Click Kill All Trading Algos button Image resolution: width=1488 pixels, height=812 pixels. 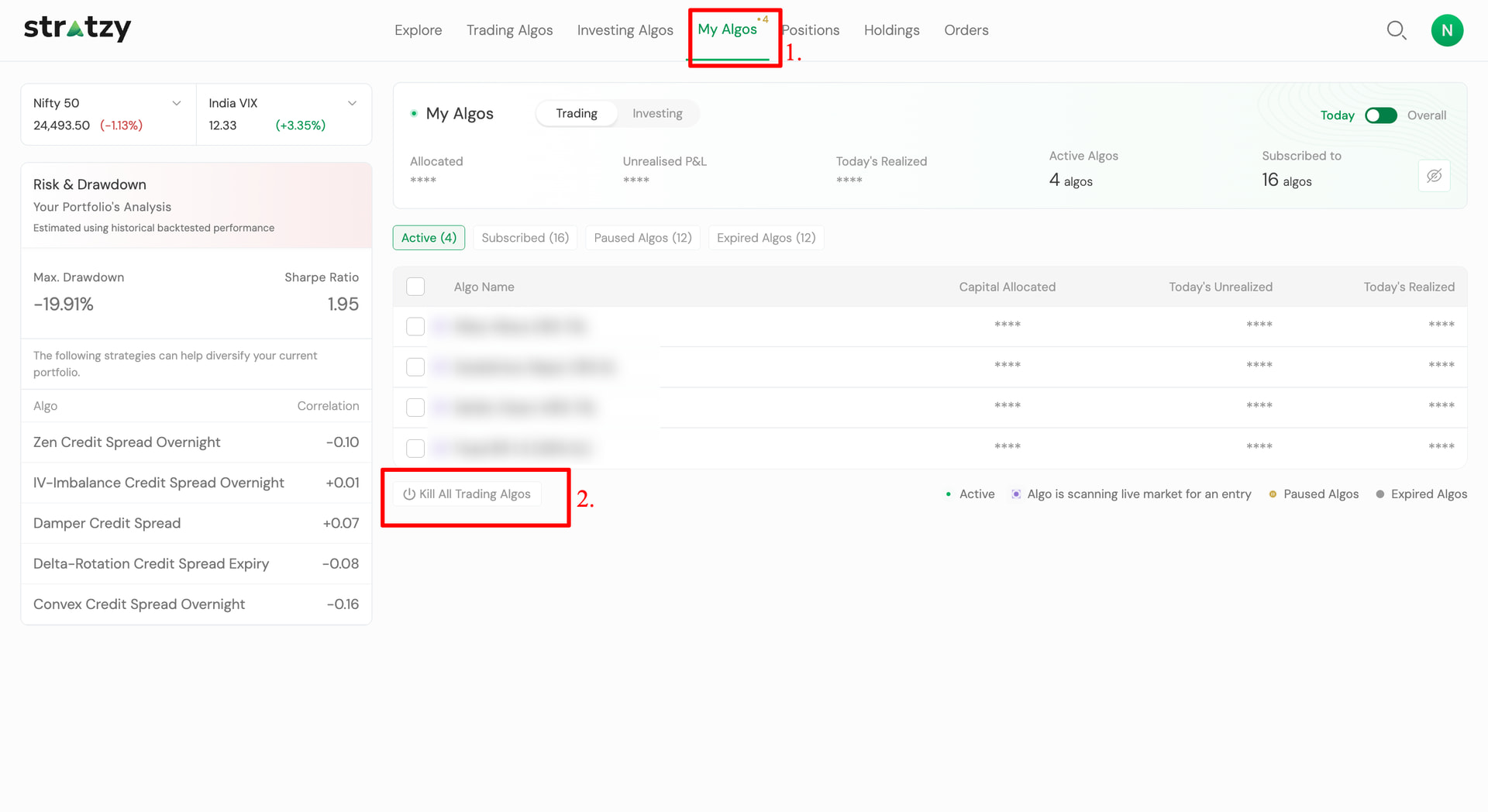(x=467, y=494)
